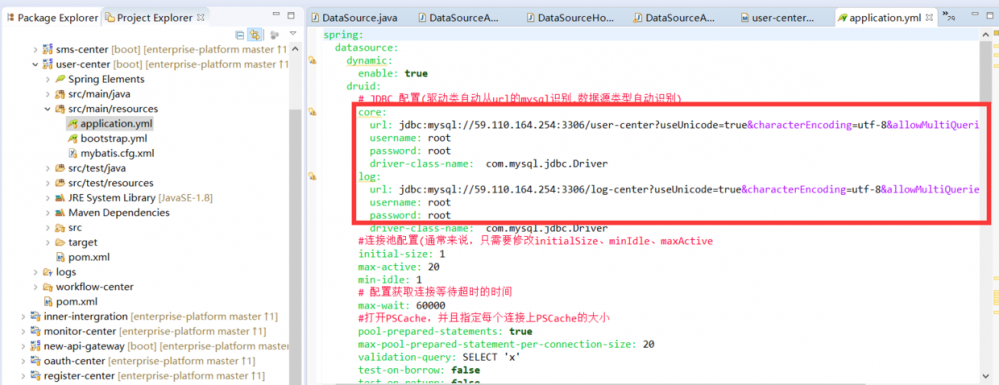Click the src/main/java package folder icon
Screen dimensions: 999x385
tap(60, 94)
